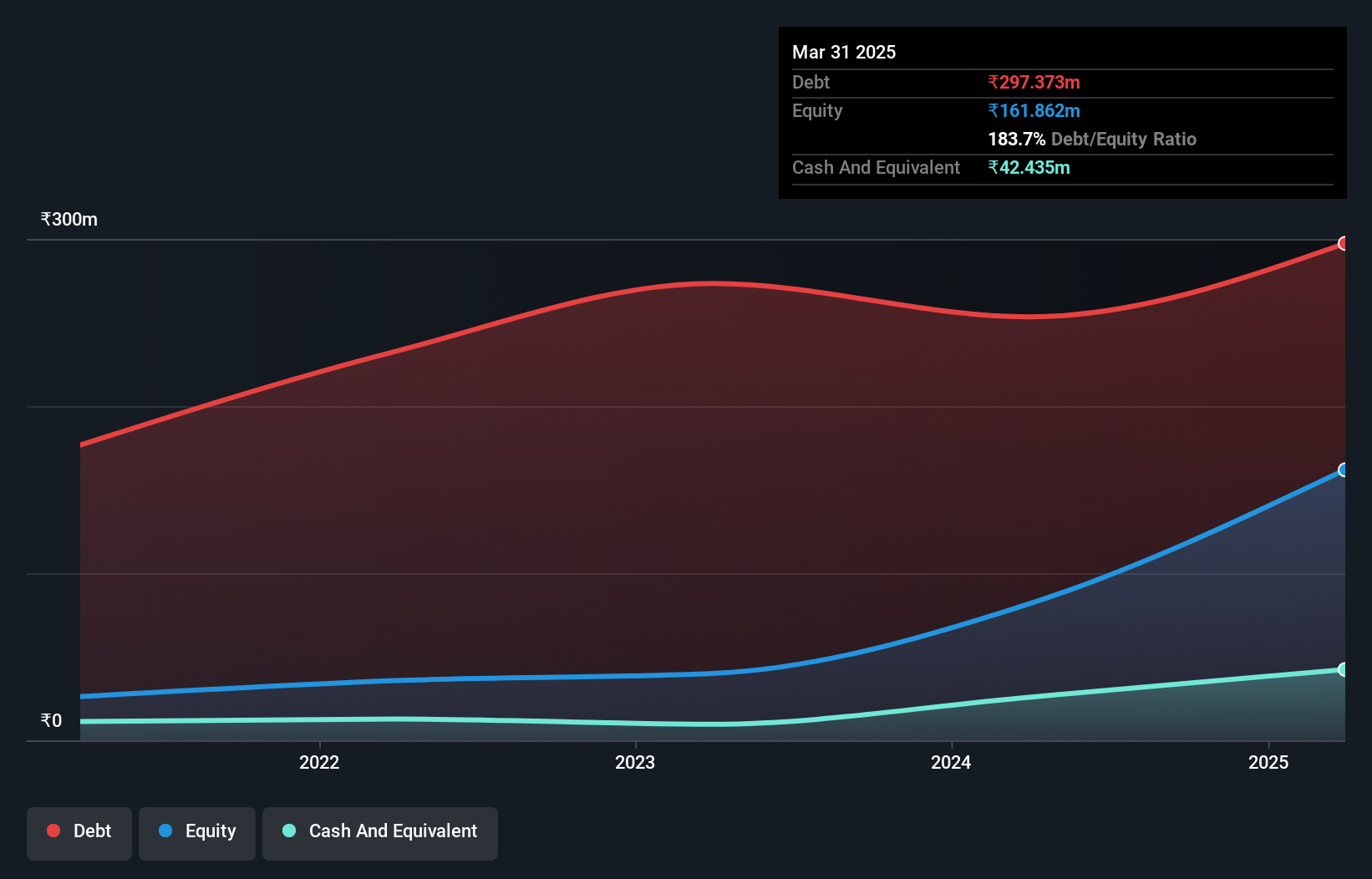This screenshot has width=1372, height=879.
Task: Click the red Debt legend dot
Action: [53, 831]
